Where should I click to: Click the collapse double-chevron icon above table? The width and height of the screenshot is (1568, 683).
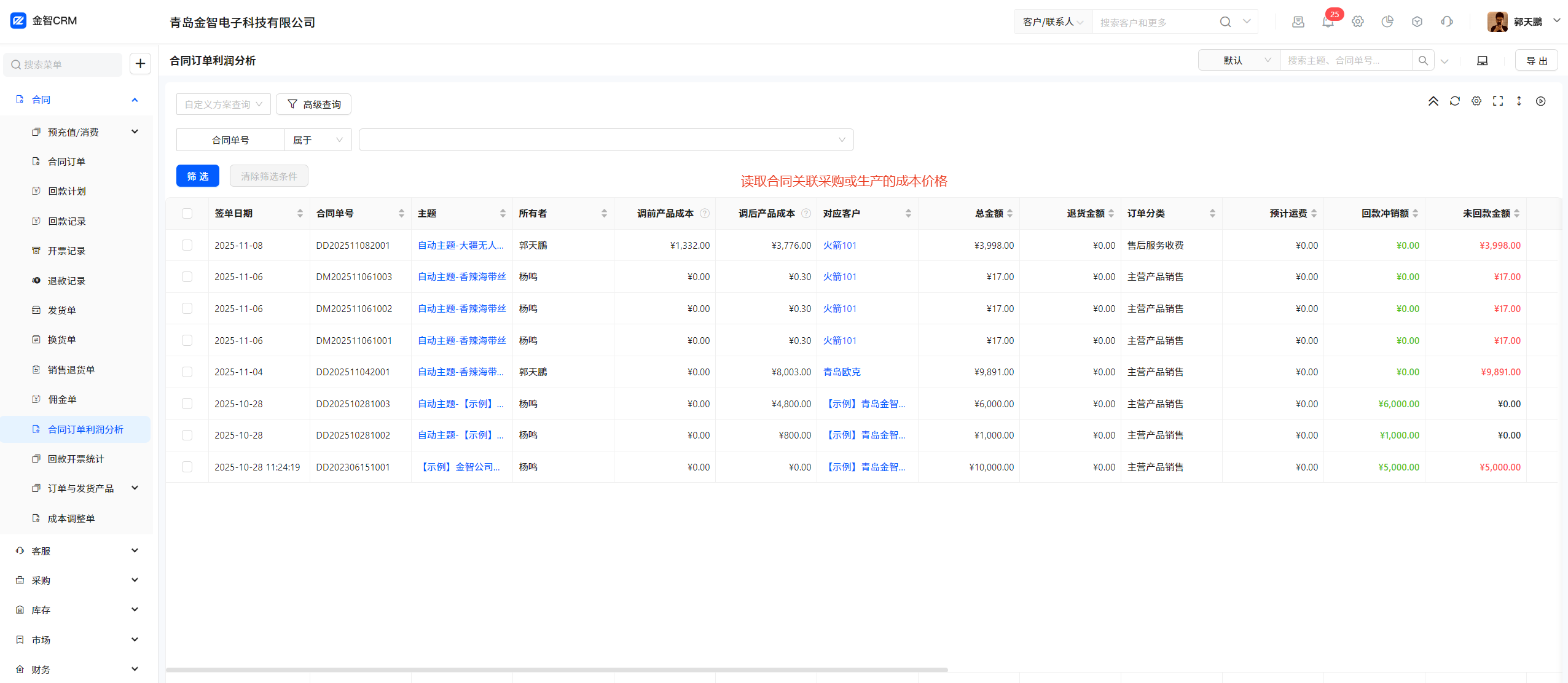point(1433,101)
